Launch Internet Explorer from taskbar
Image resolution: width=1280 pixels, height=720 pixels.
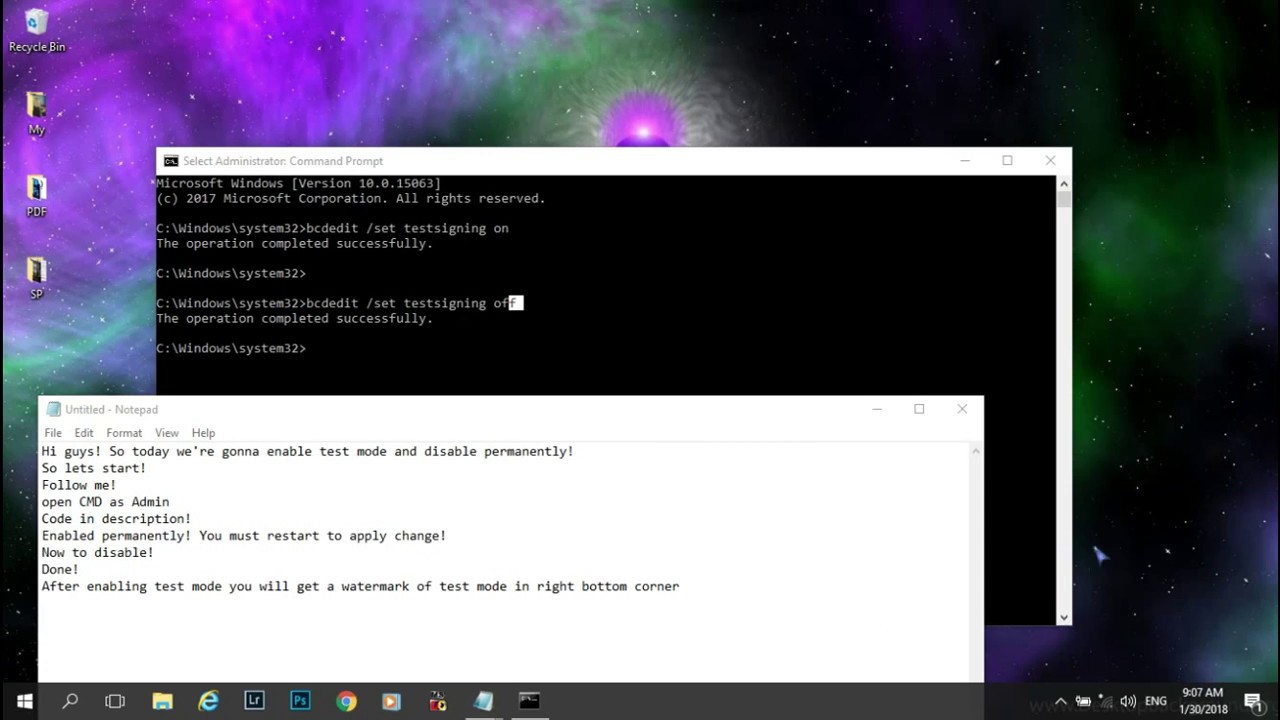click(208, 701)
